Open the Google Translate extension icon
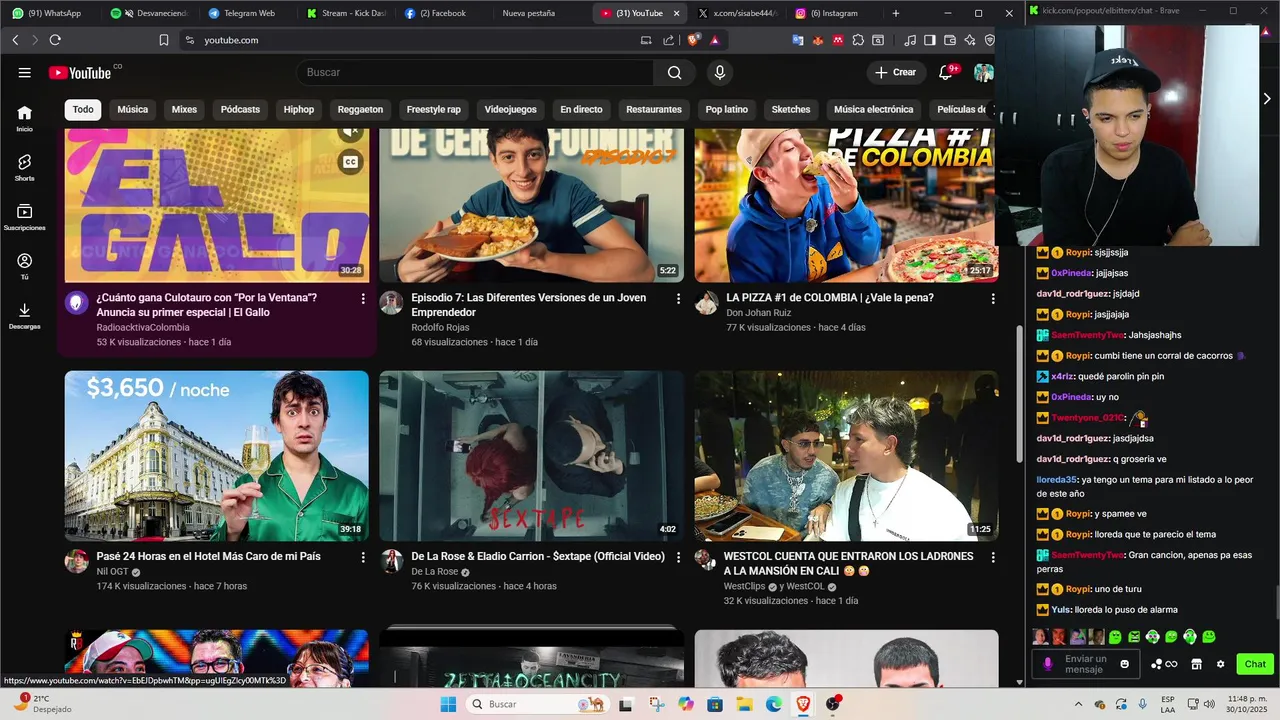Screen dimensions: 1280x720 pyautogui.click(x=798, y=40)
